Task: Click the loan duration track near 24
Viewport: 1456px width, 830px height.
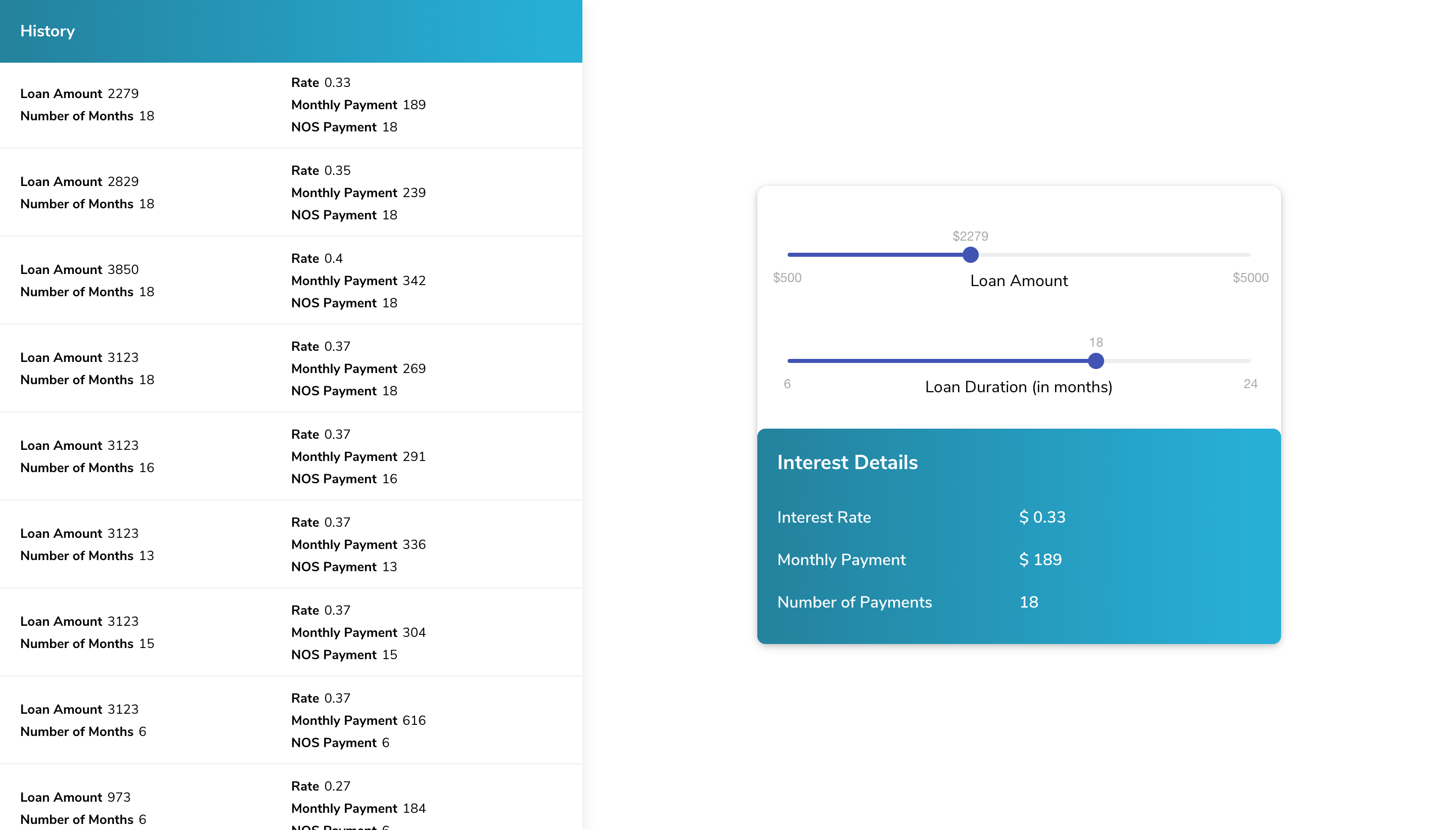Action: [x=1247, y=361]
